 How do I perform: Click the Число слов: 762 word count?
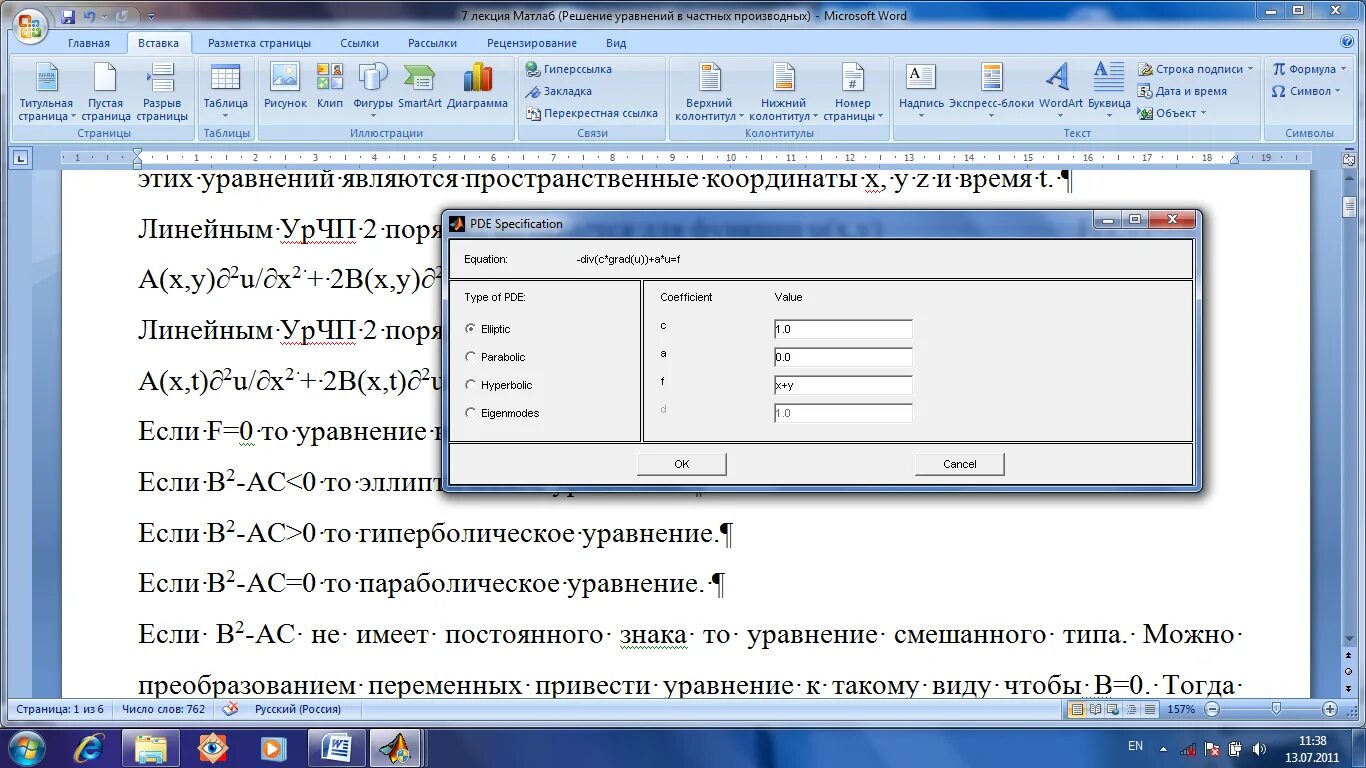coord(163,709)
